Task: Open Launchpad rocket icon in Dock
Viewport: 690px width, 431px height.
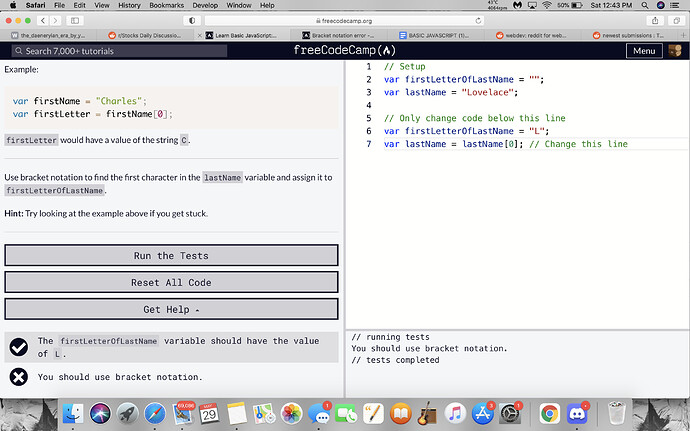Action: (128, 414)
